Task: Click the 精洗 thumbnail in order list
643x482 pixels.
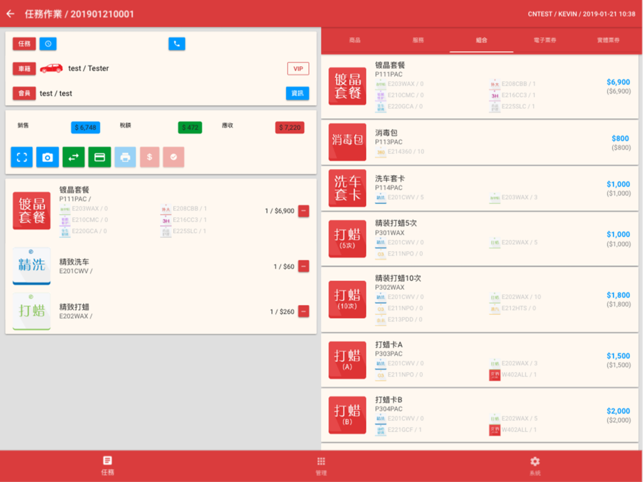Action: (32, 266)
